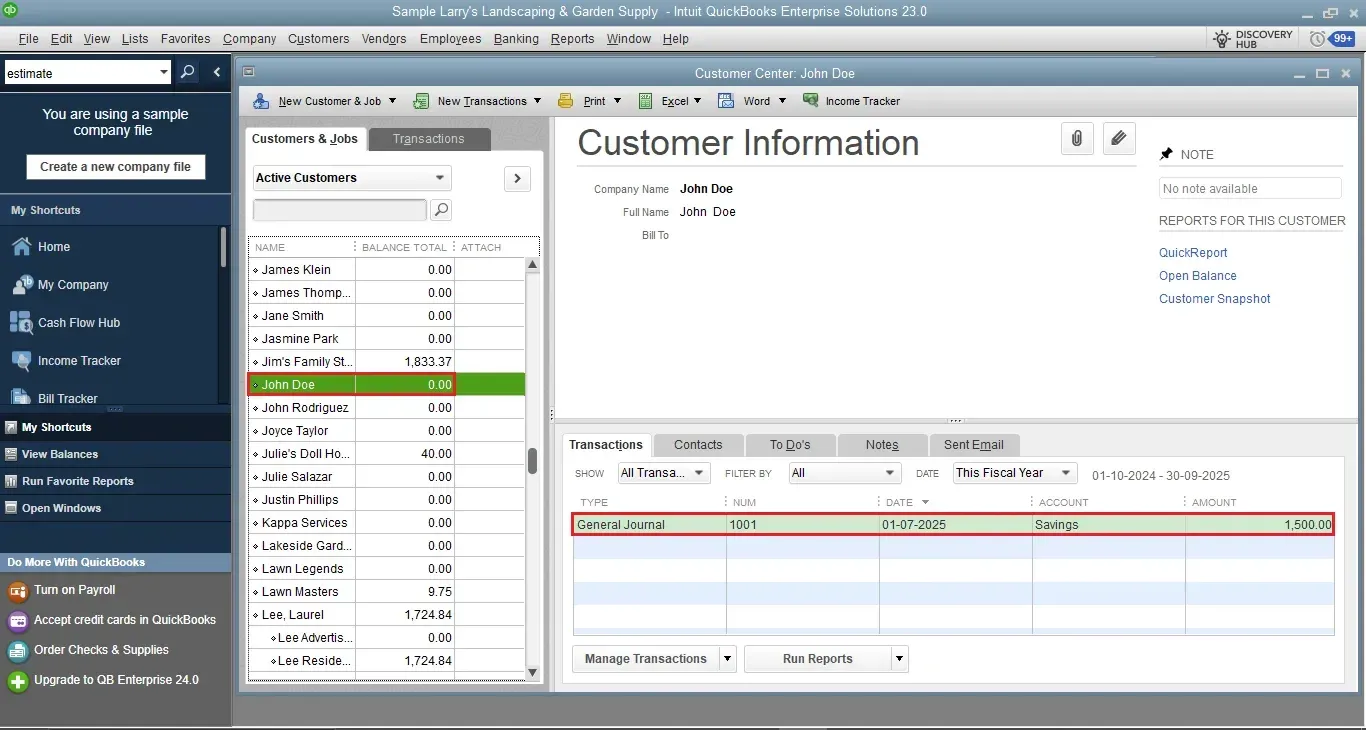
Task: Click the customer list scrollbar thumb
Action: coord(533,461)
